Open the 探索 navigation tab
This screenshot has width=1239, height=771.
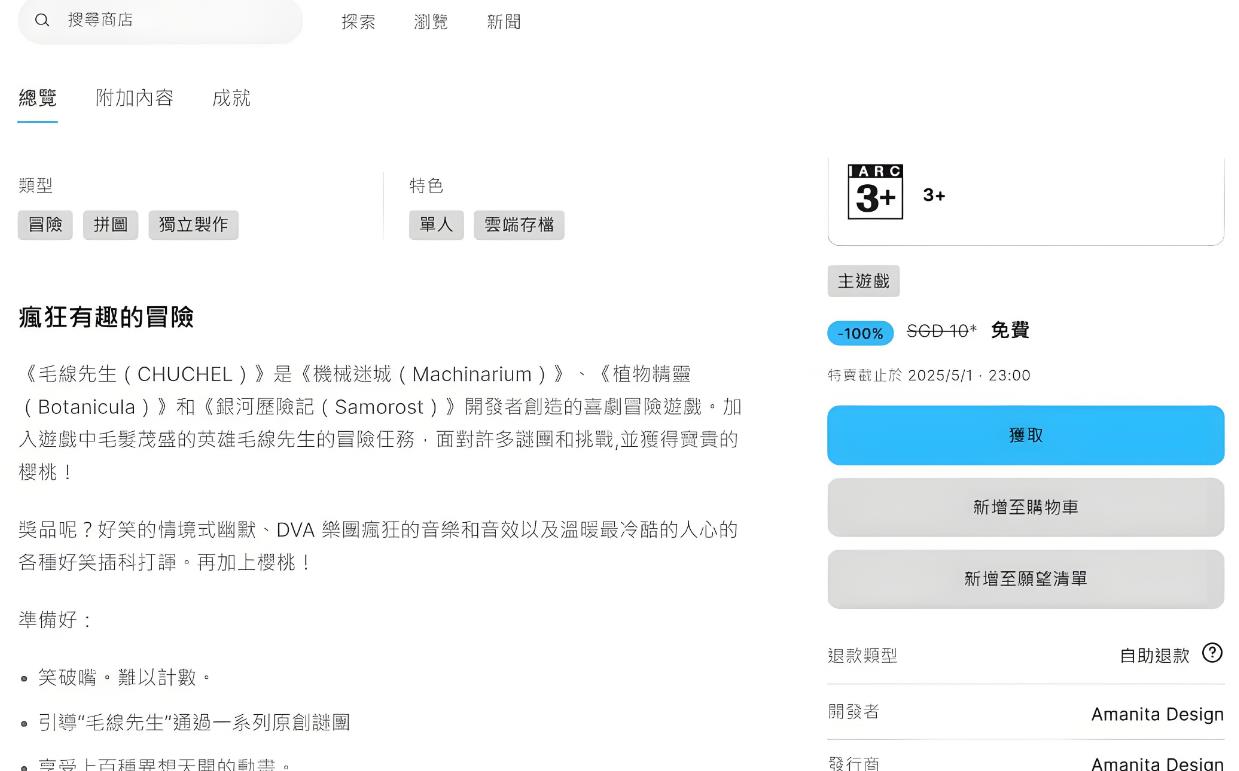[x=358, y=22]
